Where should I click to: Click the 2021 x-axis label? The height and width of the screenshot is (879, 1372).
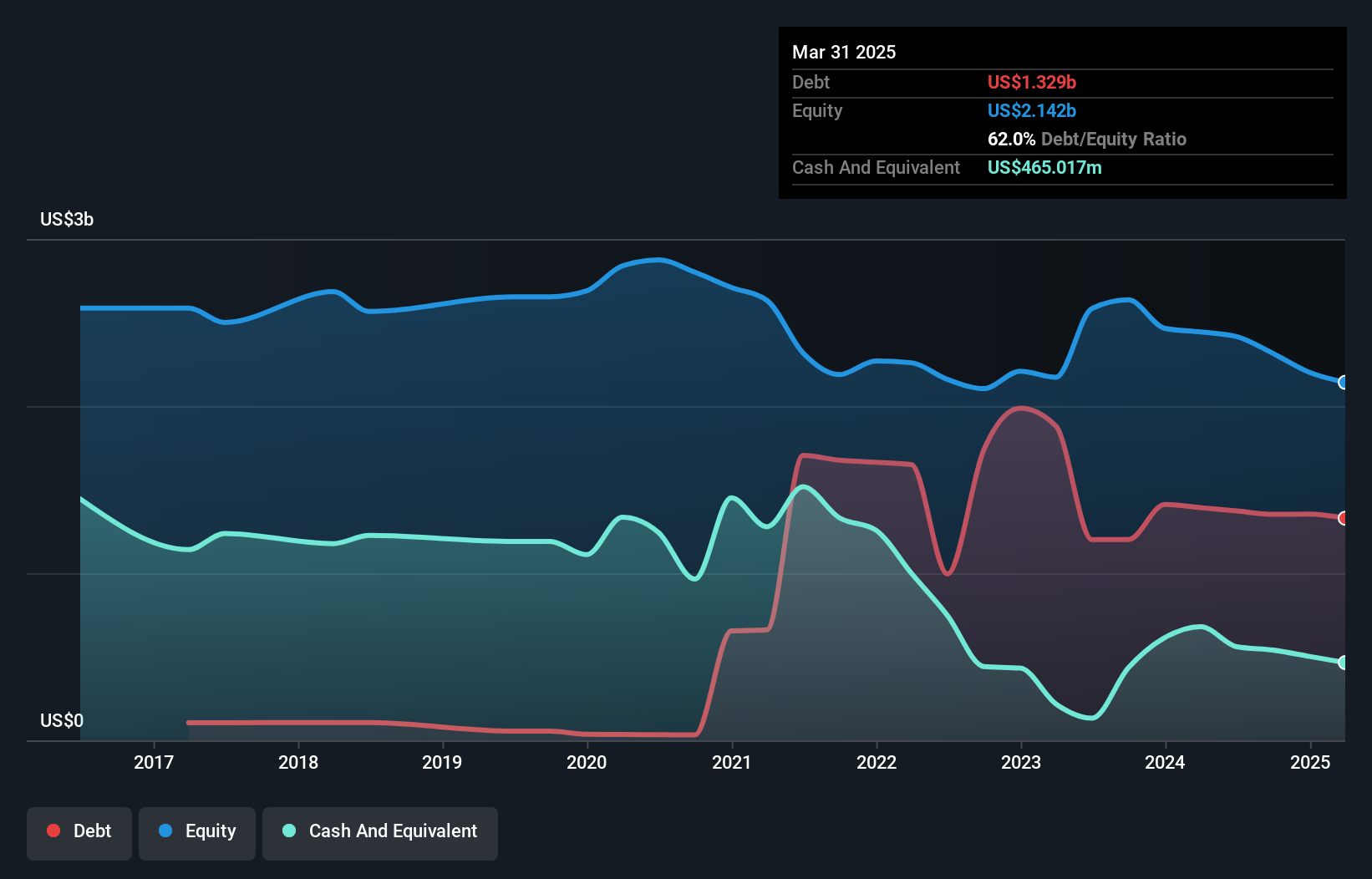click(x=732, y=762)
